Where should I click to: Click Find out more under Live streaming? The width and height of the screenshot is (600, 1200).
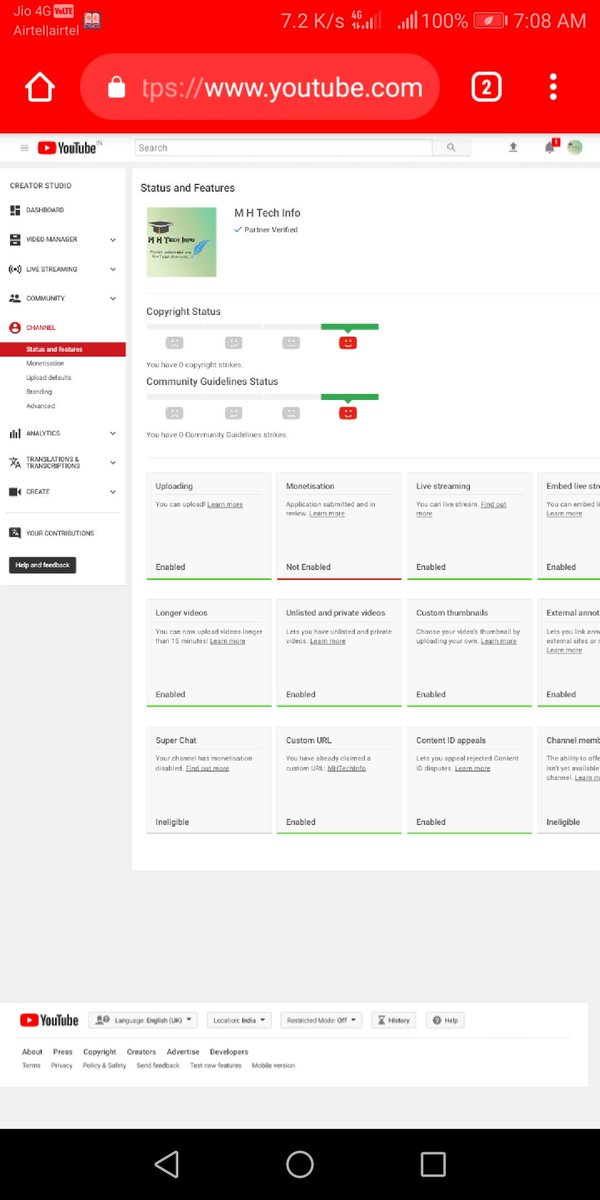click(x=461, y=509)
